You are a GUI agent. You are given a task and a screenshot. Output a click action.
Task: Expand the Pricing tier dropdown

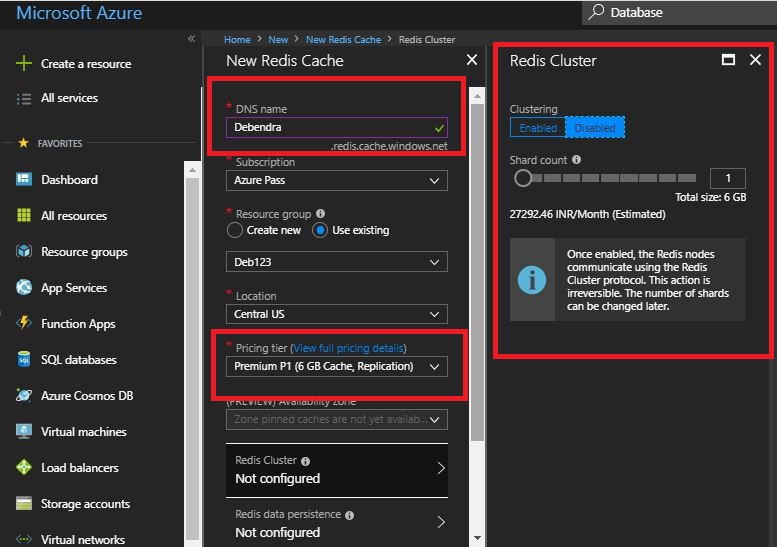[x=337, y=367]
